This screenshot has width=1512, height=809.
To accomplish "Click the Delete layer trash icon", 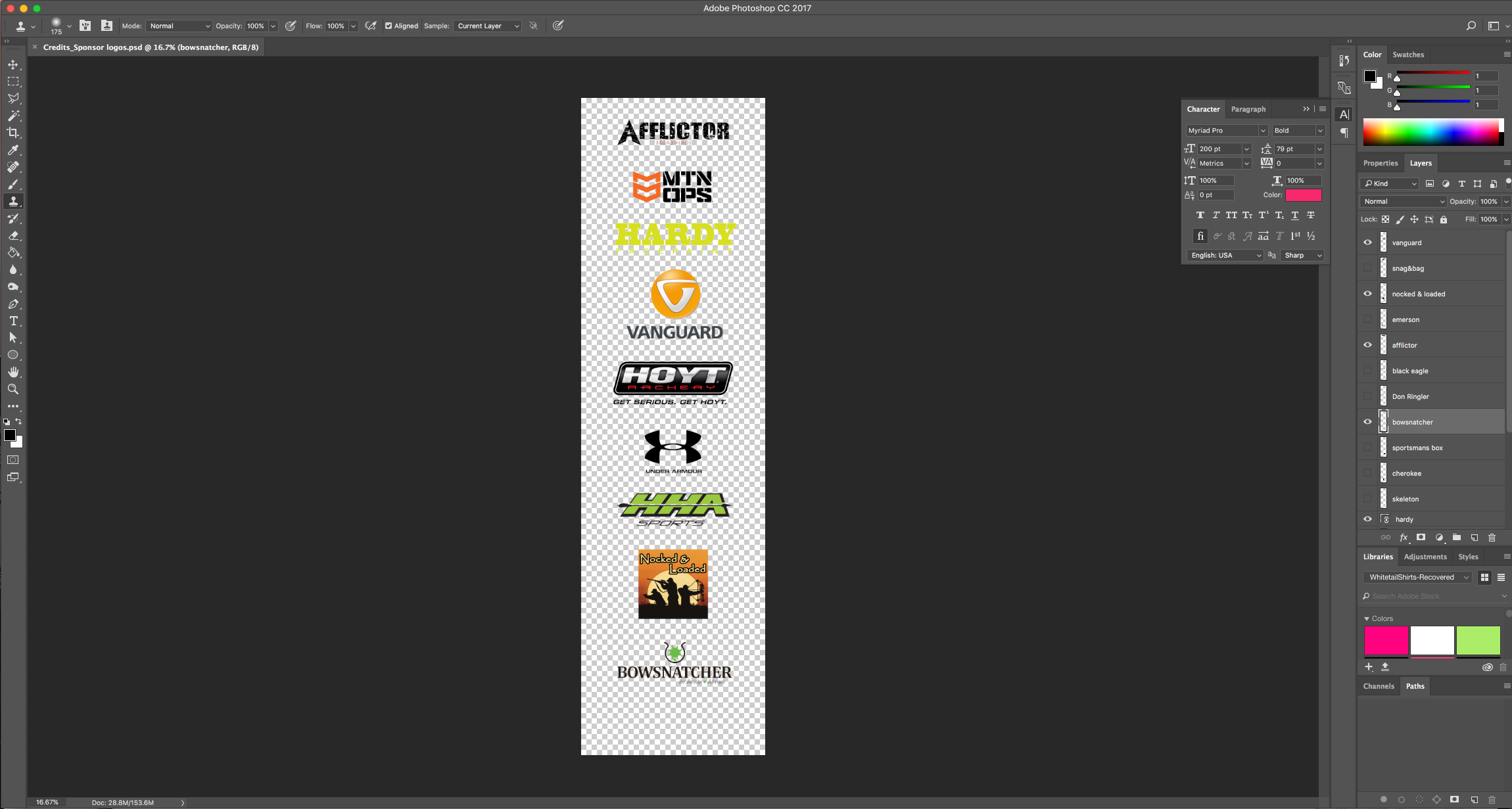I will 1492,538.
